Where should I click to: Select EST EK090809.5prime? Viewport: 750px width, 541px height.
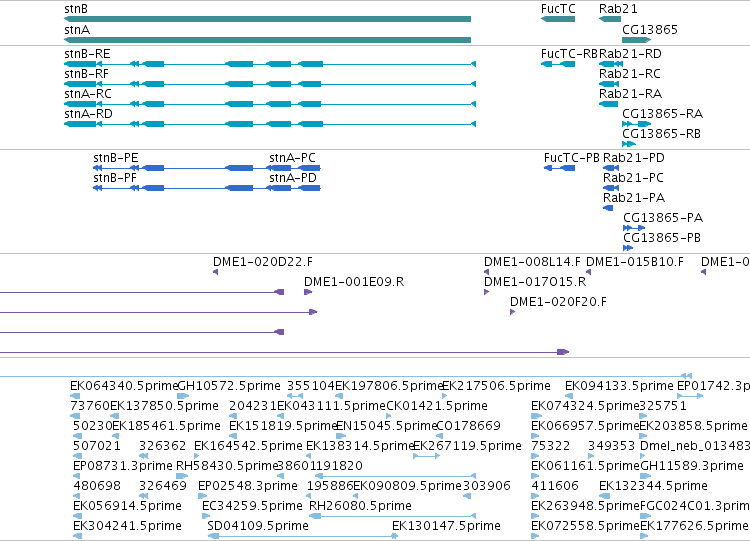pos(357,497)
